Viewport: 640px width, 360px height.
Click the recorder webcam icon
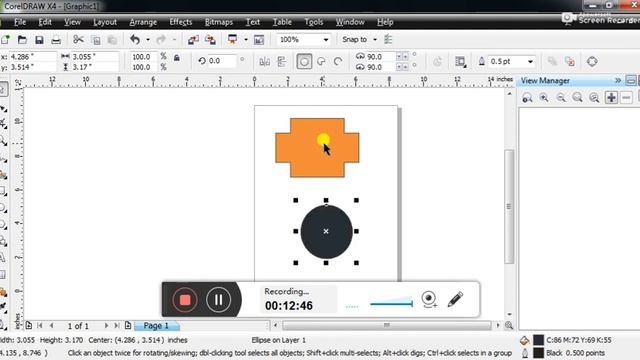click(429, 299)
